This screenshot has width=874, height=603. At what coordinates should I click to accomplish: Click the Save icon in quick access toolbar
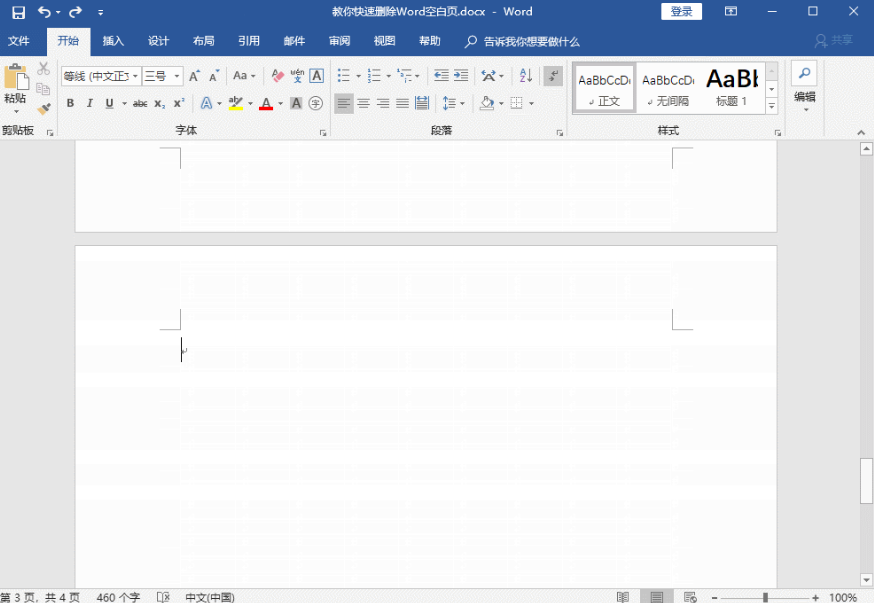[18, 12]
